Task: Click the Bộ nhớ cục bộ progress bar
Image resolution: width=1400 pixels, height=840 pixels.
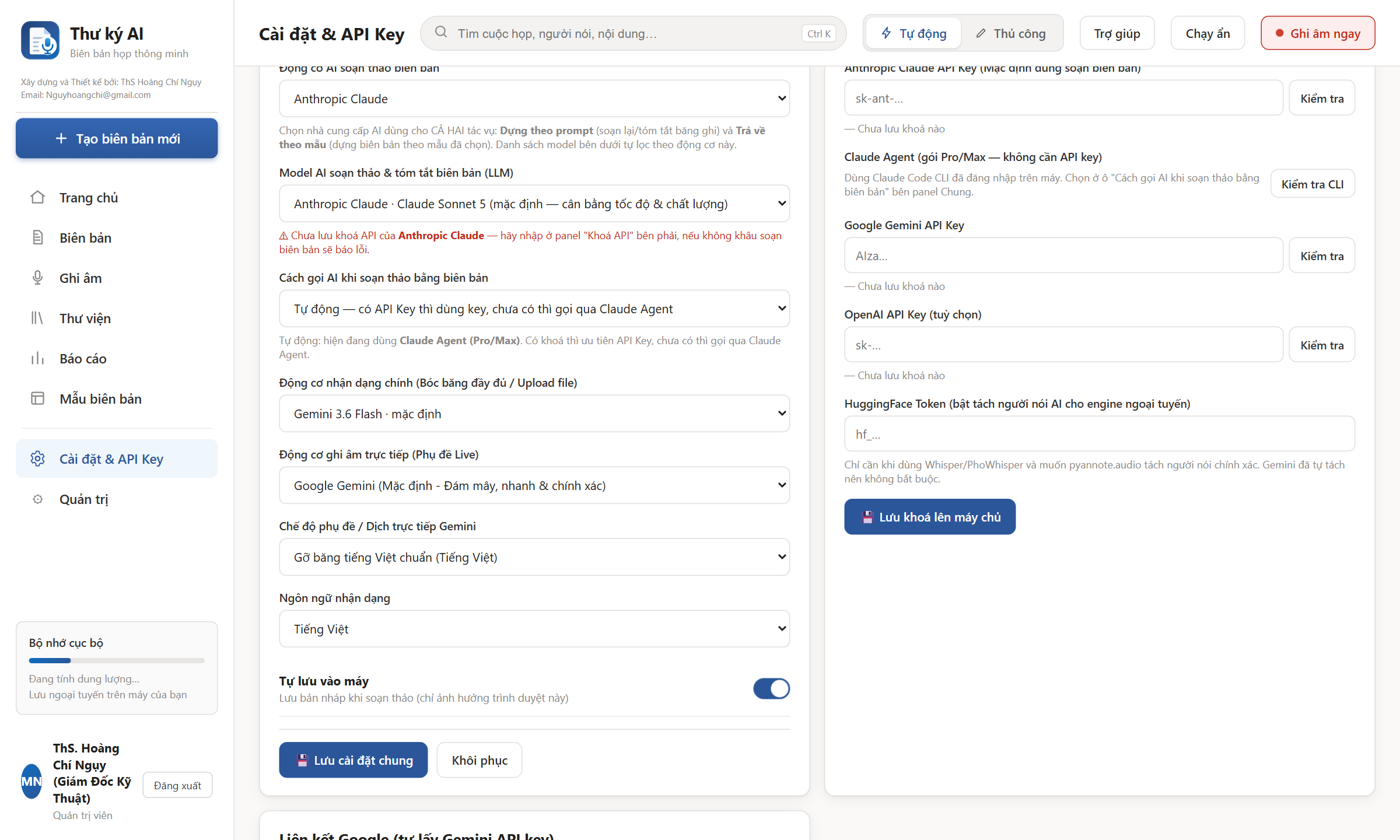Action: click(117, 660)
